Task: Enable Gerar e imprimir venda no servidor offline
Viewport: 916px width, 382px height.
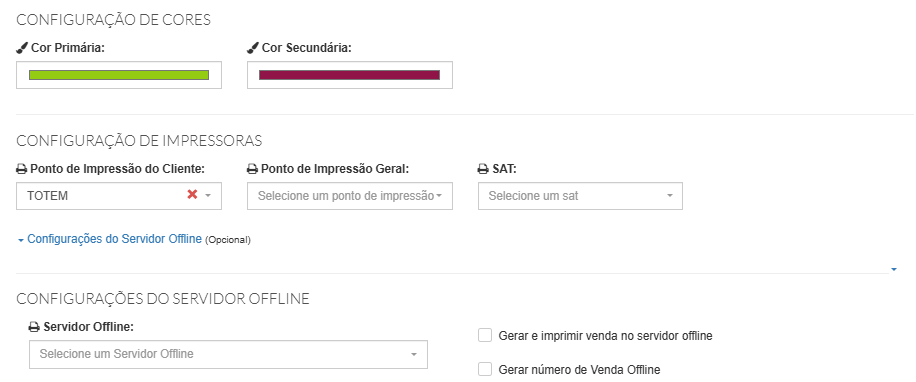Action: 485,335
